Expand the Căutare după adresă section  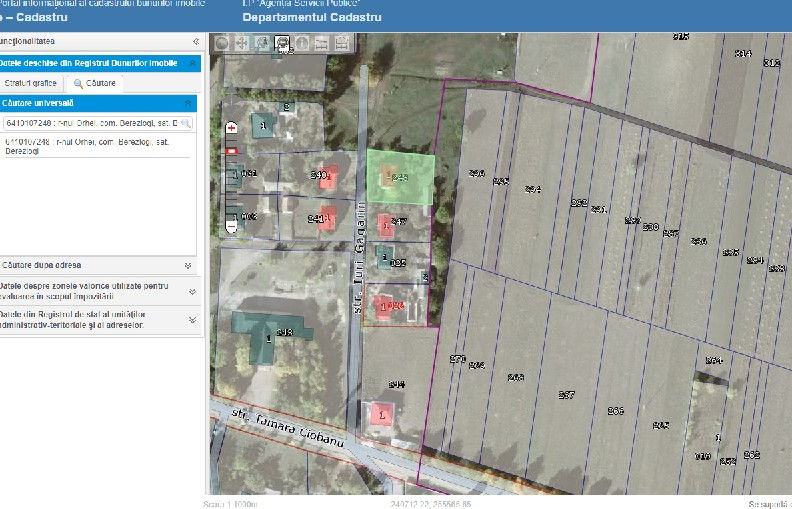tap(188, 266)
